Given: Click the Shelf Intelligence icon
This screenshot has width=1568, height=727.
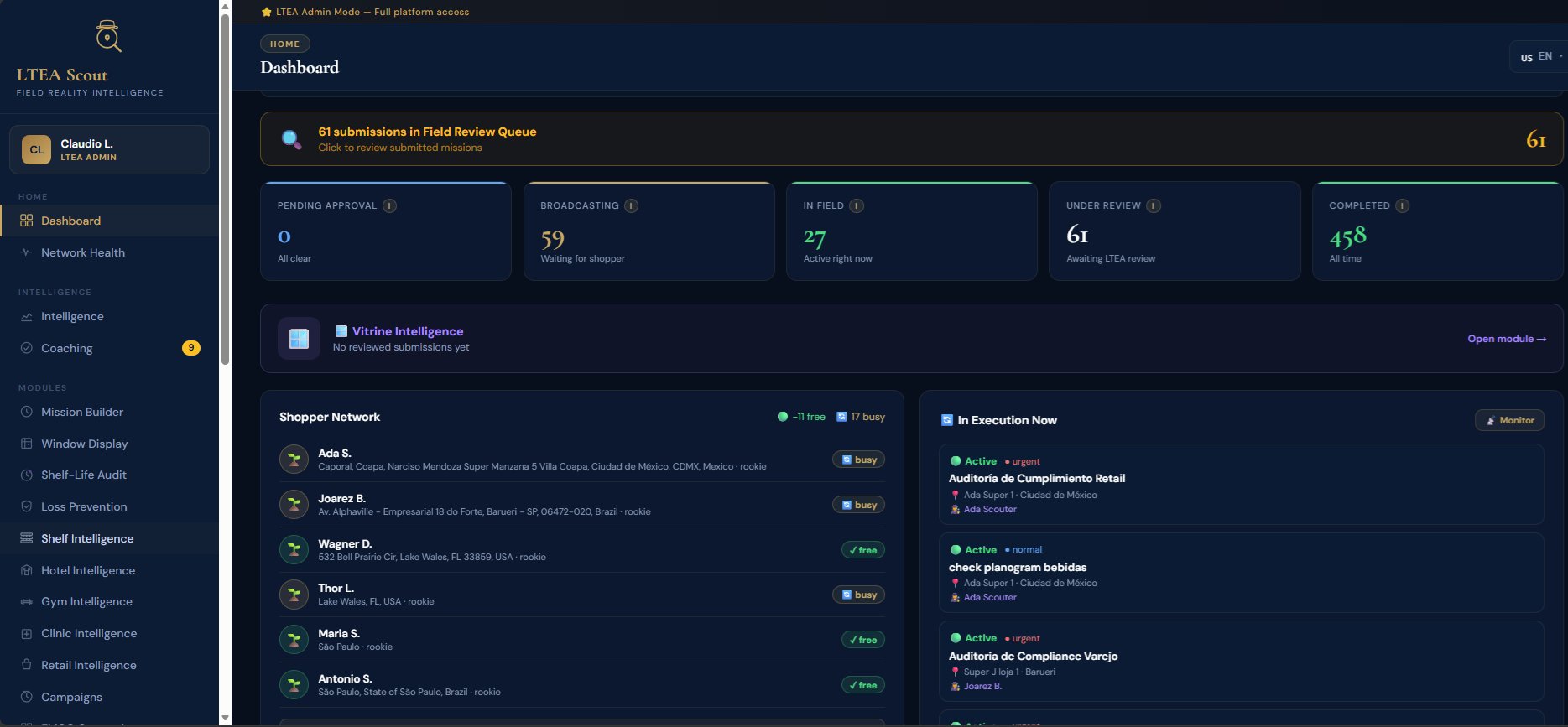Looking at the screenshot, I should click(x=26, y=538).
